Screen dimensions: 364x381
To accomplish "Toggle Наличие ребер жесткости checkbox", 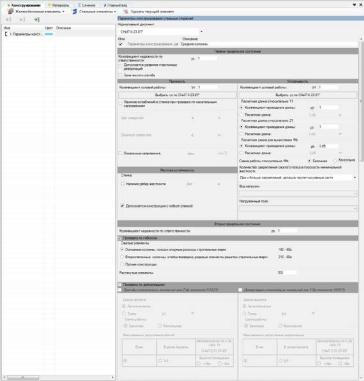I will click(123, 184).
